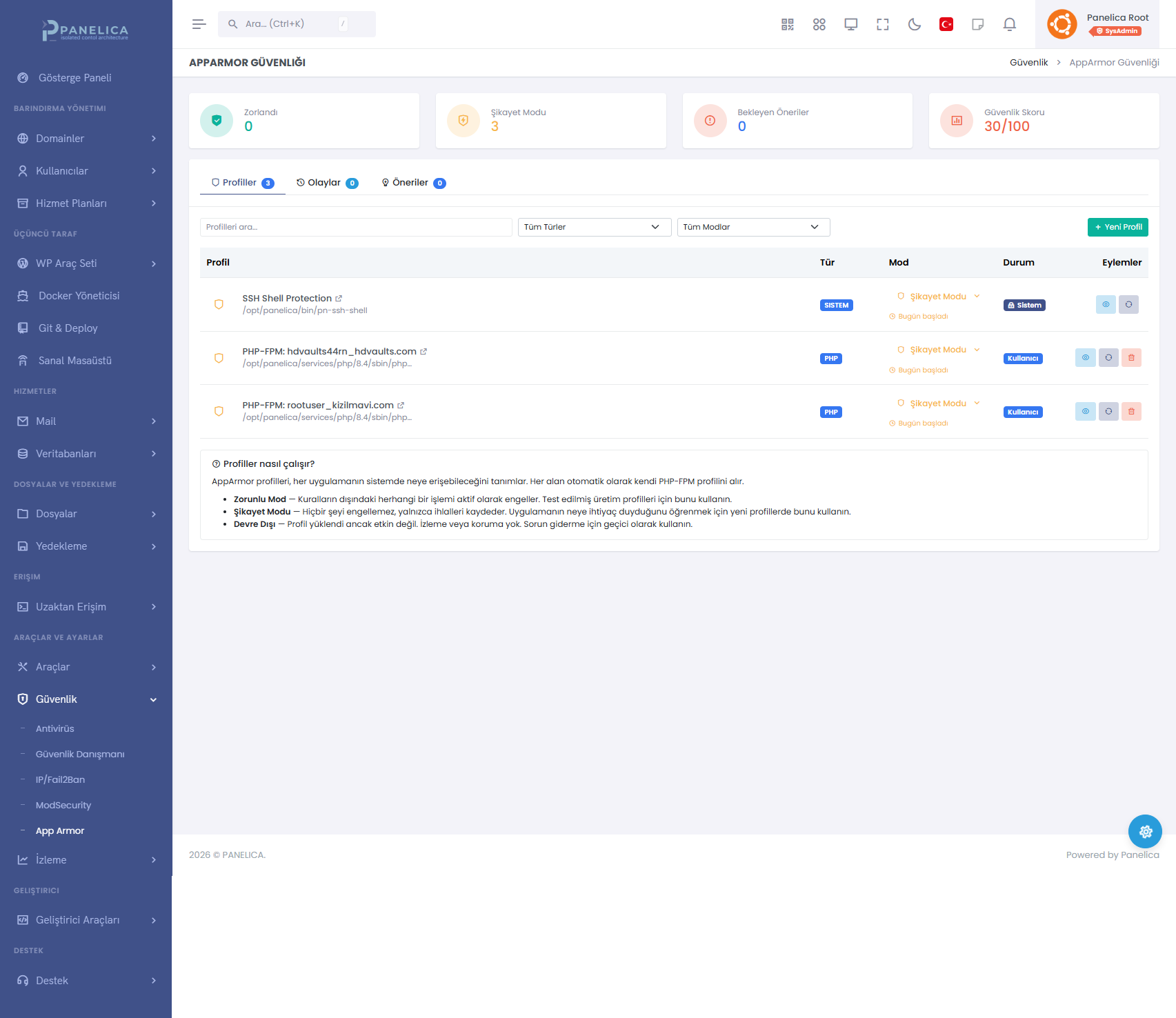Change Şikayet Modu for SSH Shell Protection
The image size is (1176, 1018).
(x=938, y=297)
